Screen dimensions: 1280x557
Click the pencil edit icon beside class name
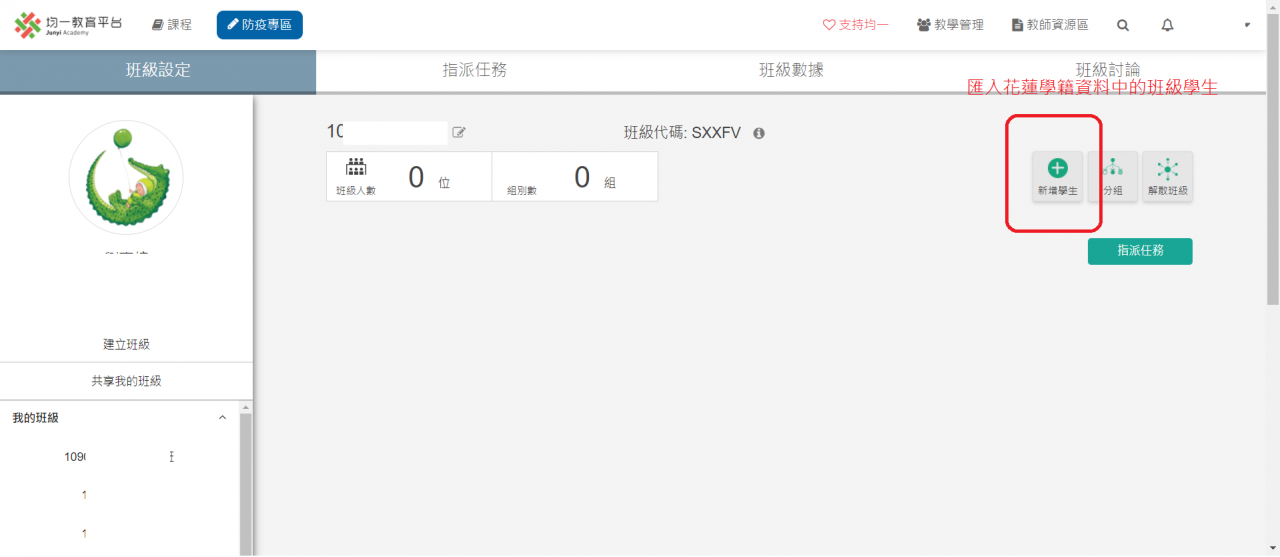(459, 132)
